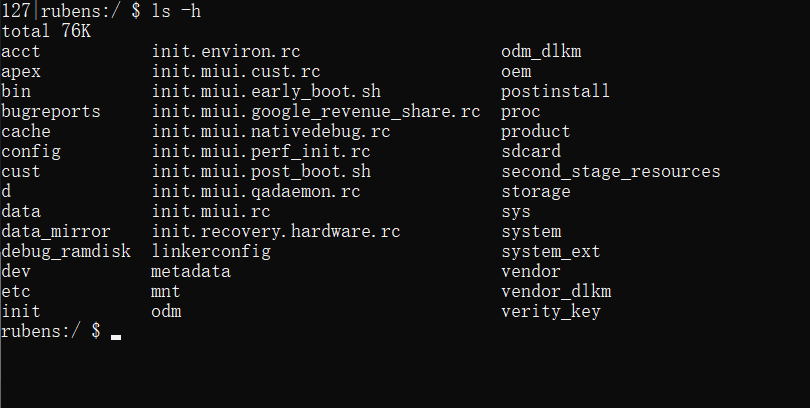Click the init.recovery.hardware.rc file name
The height and width of the screenshot is (408, 810).
276,231
